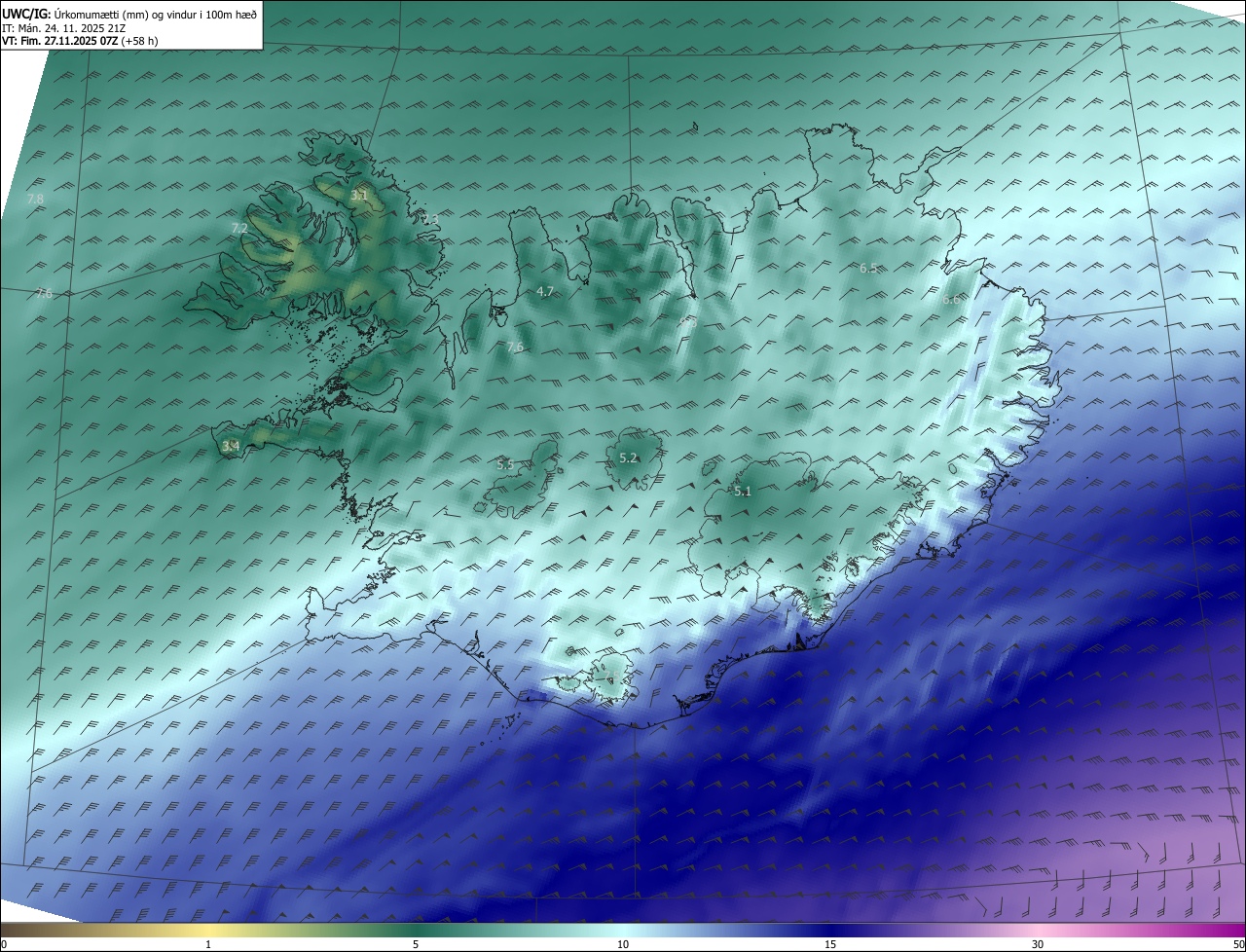Viewport: 1246px width, 952px height.
Task: Click the 7.6 value below the 7.8 label
Action: tap(44, 294)
